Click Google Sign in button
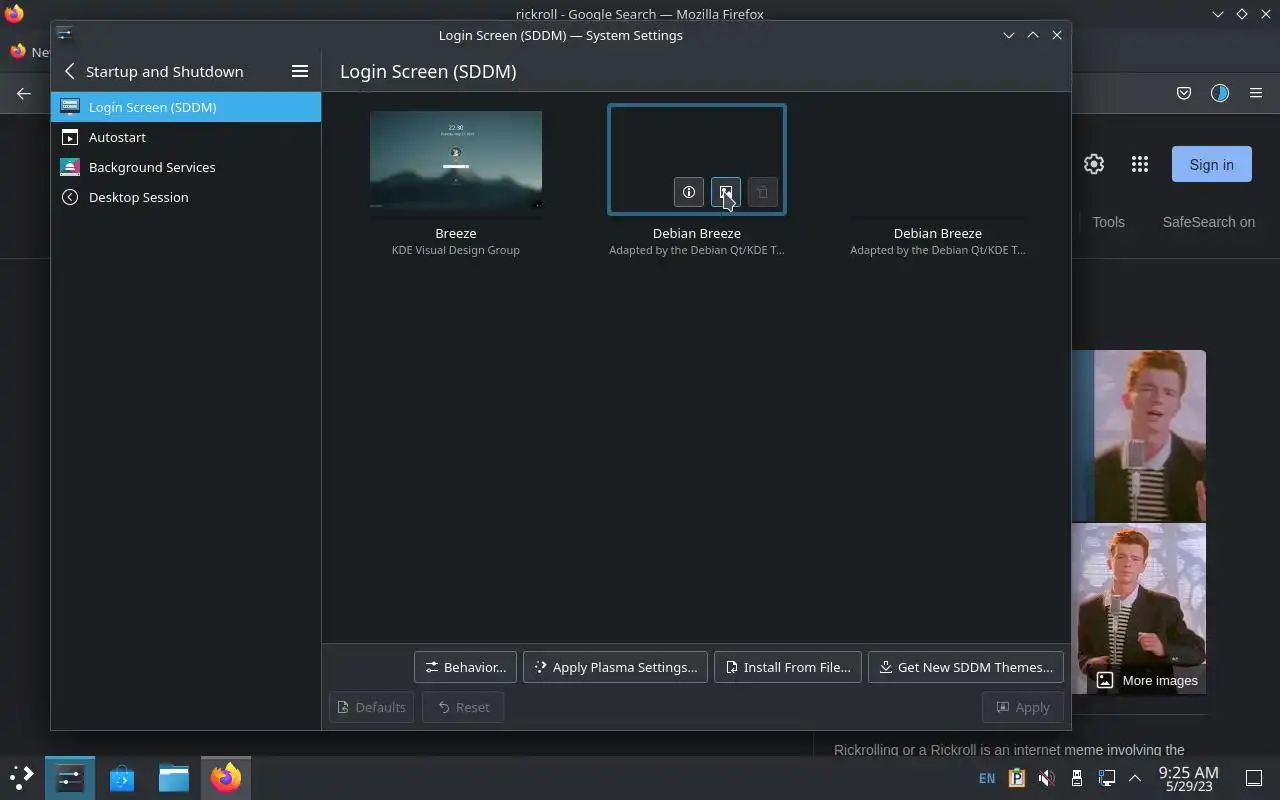The width and height of the screenshot is (1280, 800). (x=1211, y=164)
